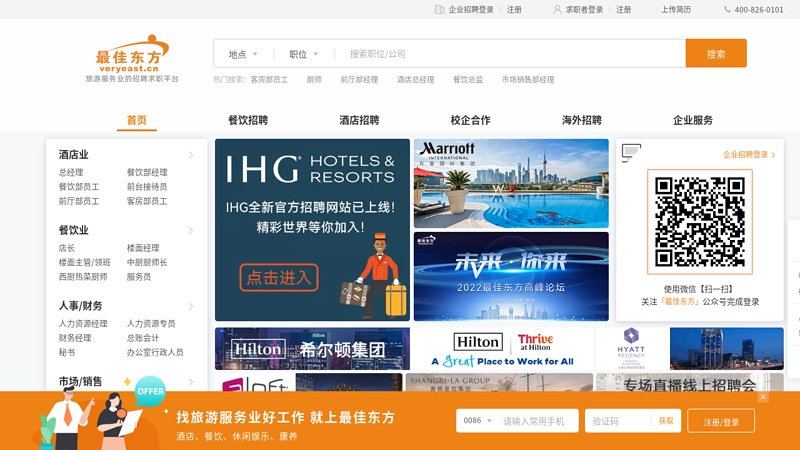
Task: Click the orange 搜索 search button
Action: point(716,54)
